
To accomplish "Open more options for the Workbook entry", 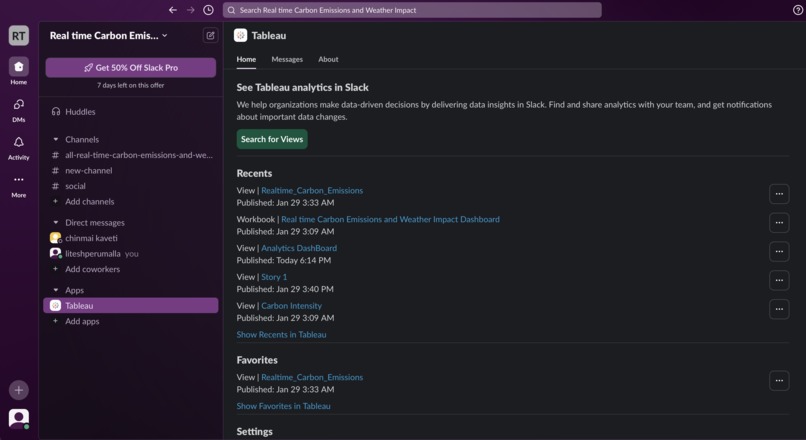I will 779,223.
